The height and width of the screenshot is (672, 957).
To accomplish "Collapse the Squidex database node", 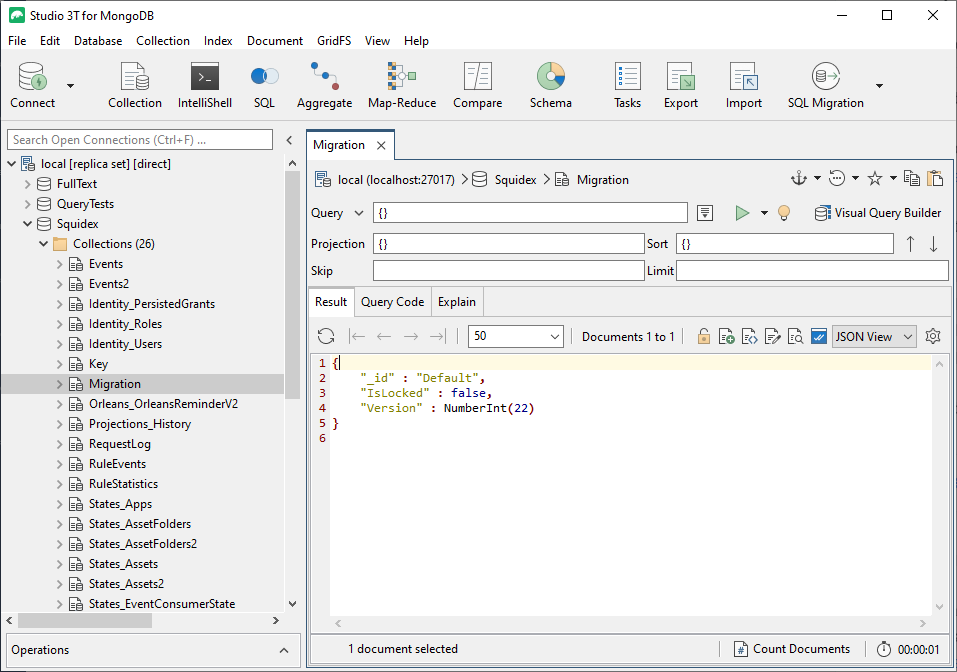I will coord(27,224).
